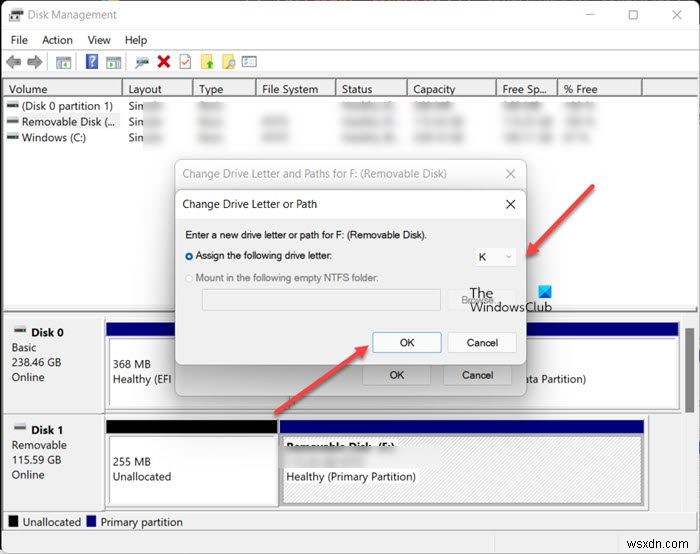Viewport: 700px width, 554px height.
Task: Click the empty NTFS folder path field
Action: pyautogui.click(x=321, y=300)
